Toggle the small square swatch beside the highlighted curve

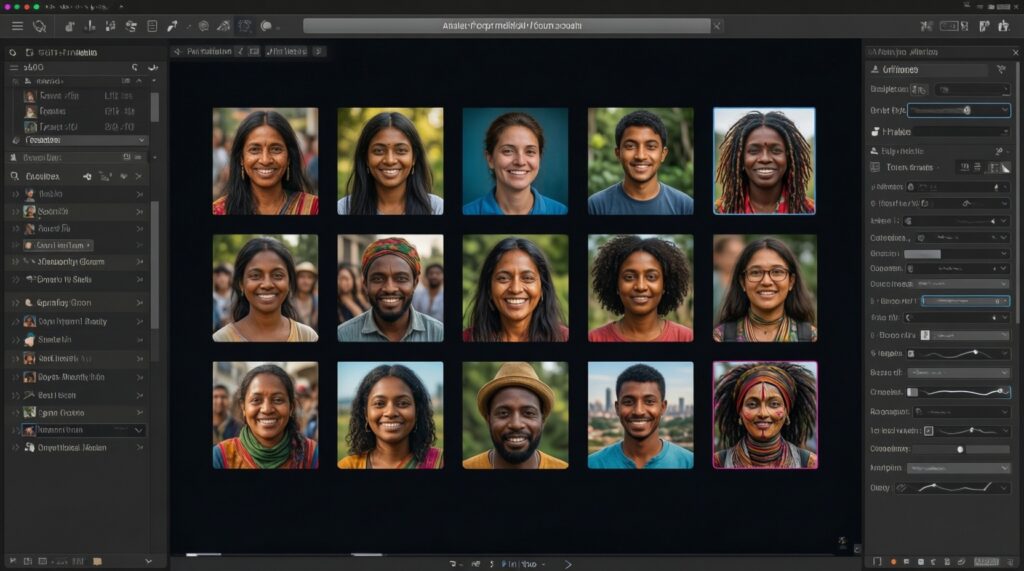(912, 392)
